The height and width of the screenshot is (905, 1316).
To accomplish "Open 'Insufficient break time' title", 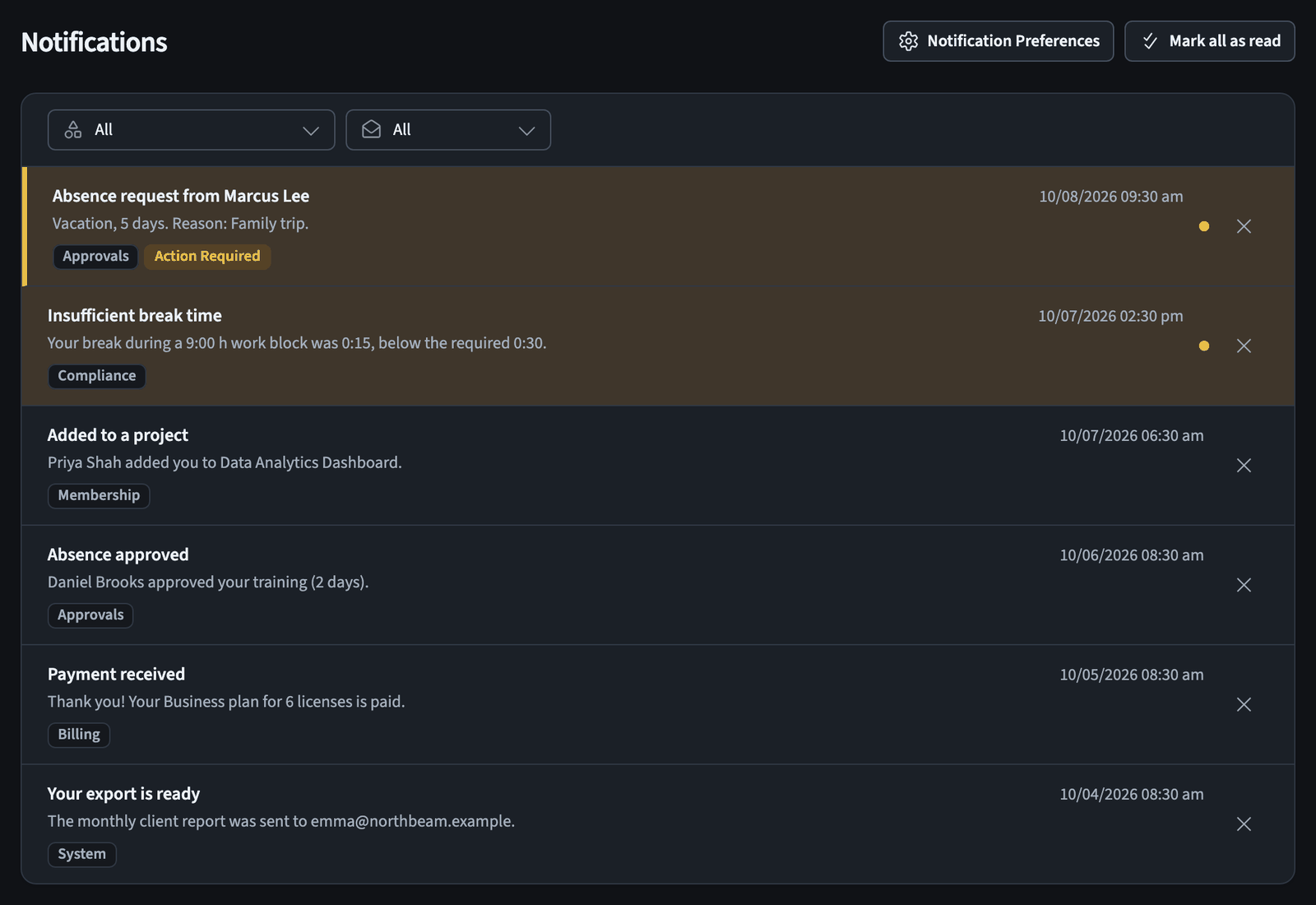I will (135, 315).
